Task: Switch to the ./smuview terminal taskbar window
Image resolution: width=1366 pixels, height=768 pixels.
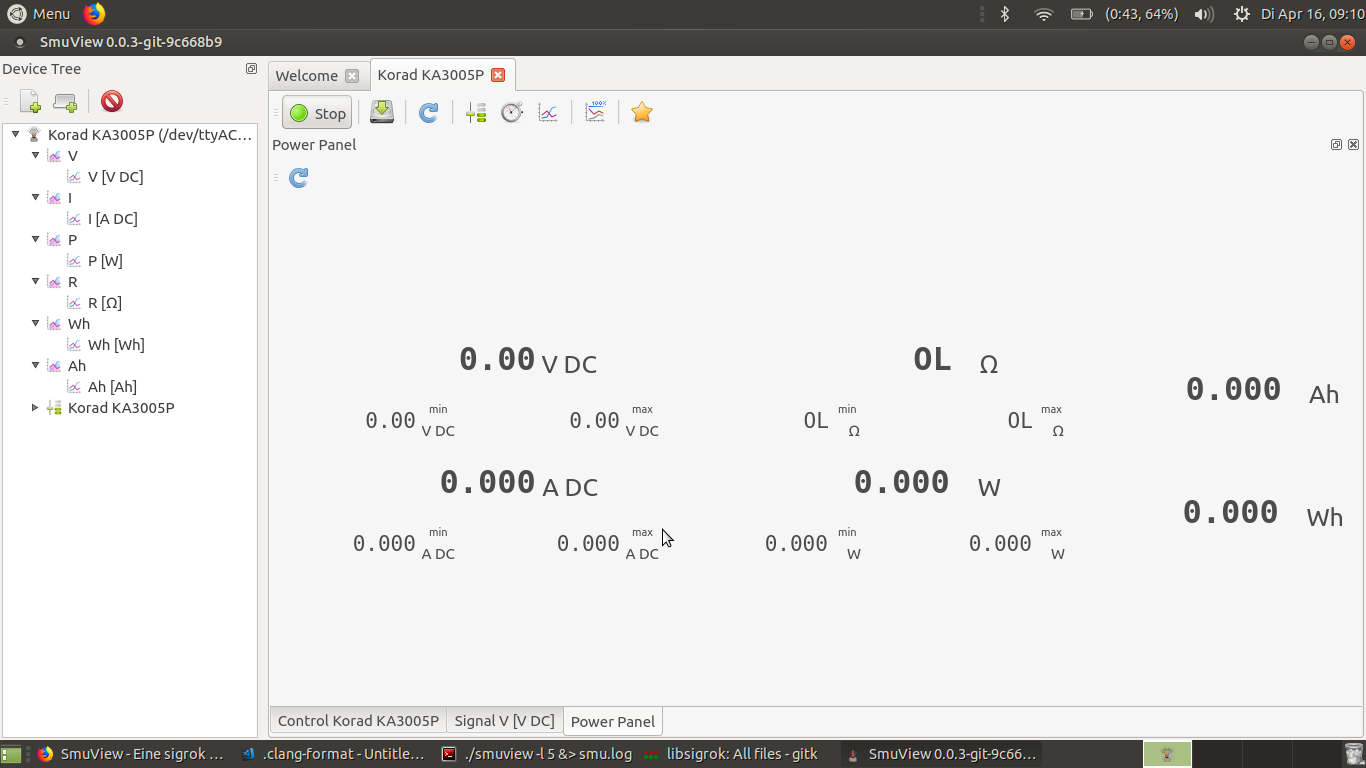Action: 538,754
